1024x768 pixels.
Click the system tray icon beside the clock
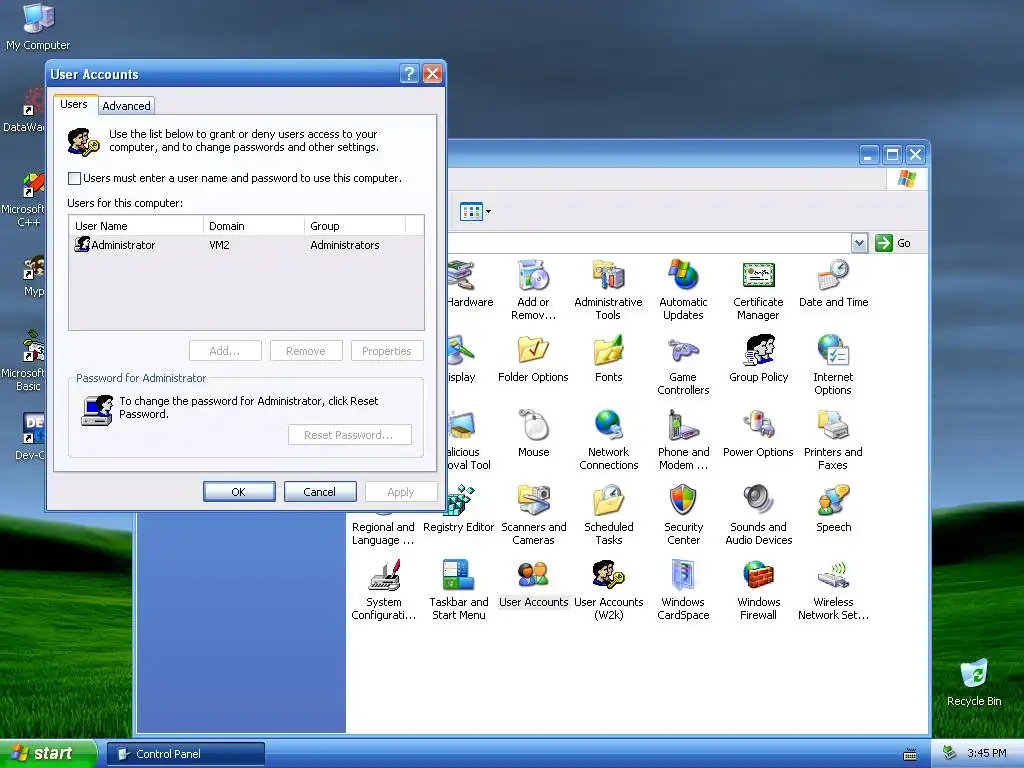[x=950, y=753]
